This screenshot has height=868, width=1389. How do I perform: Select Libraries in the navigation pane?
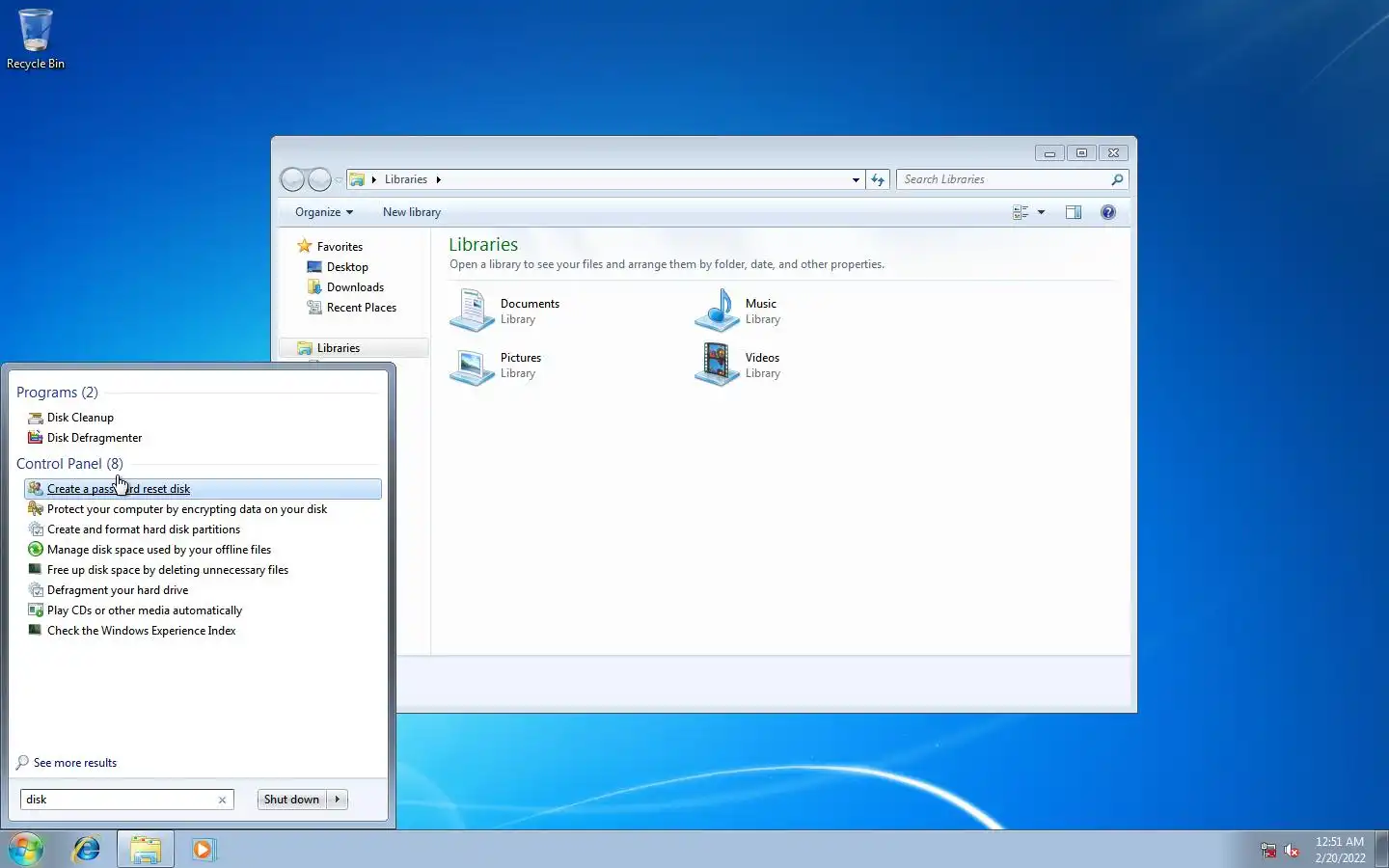tap(353, 348)
